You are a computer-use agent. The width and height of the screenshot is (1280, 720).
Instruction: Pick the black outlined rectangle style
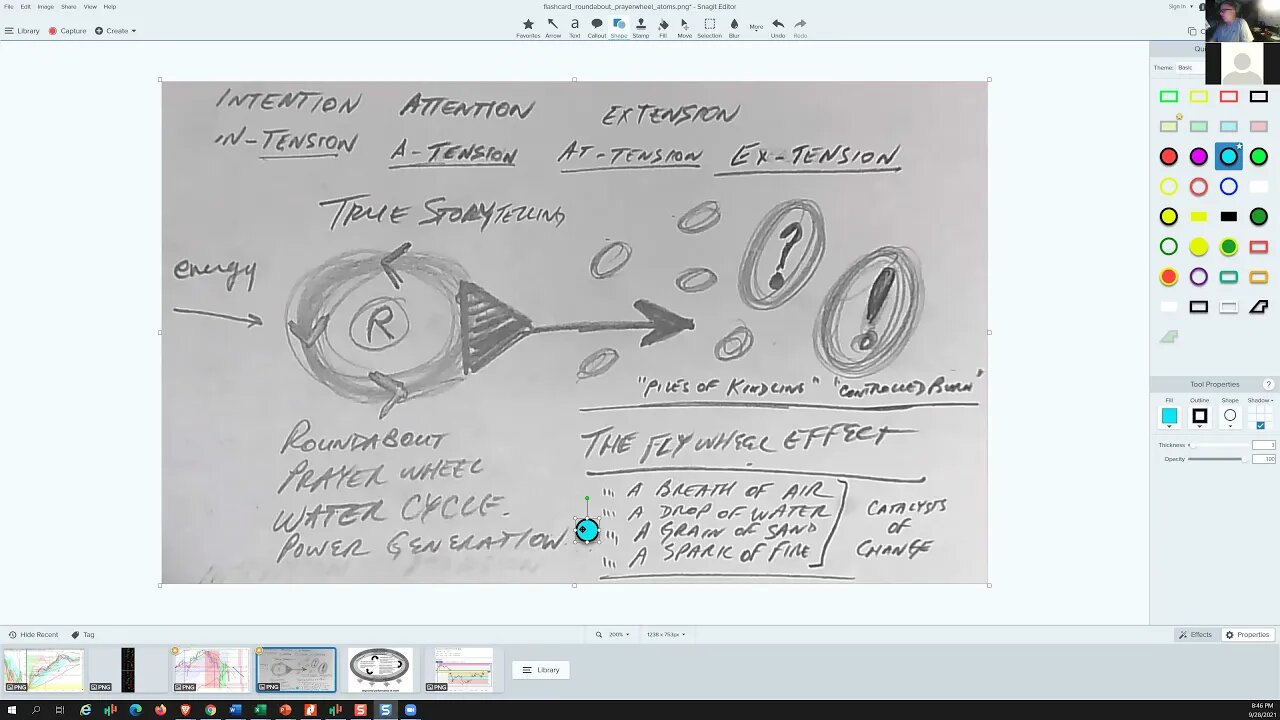click(1259, 97)
